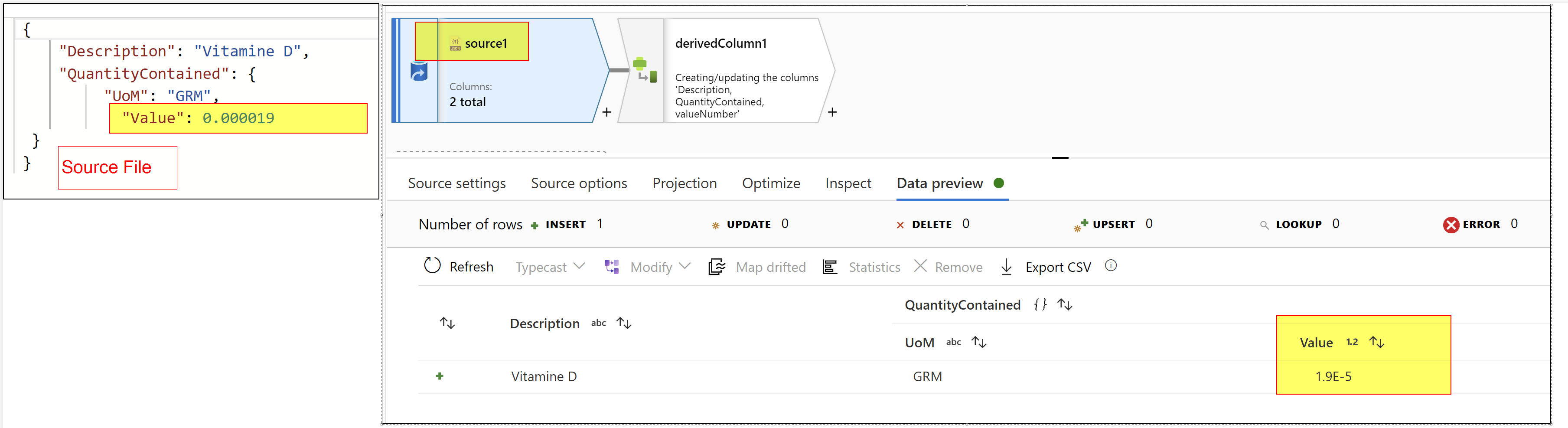Open the Inspect tab

[x=848, y=183]
